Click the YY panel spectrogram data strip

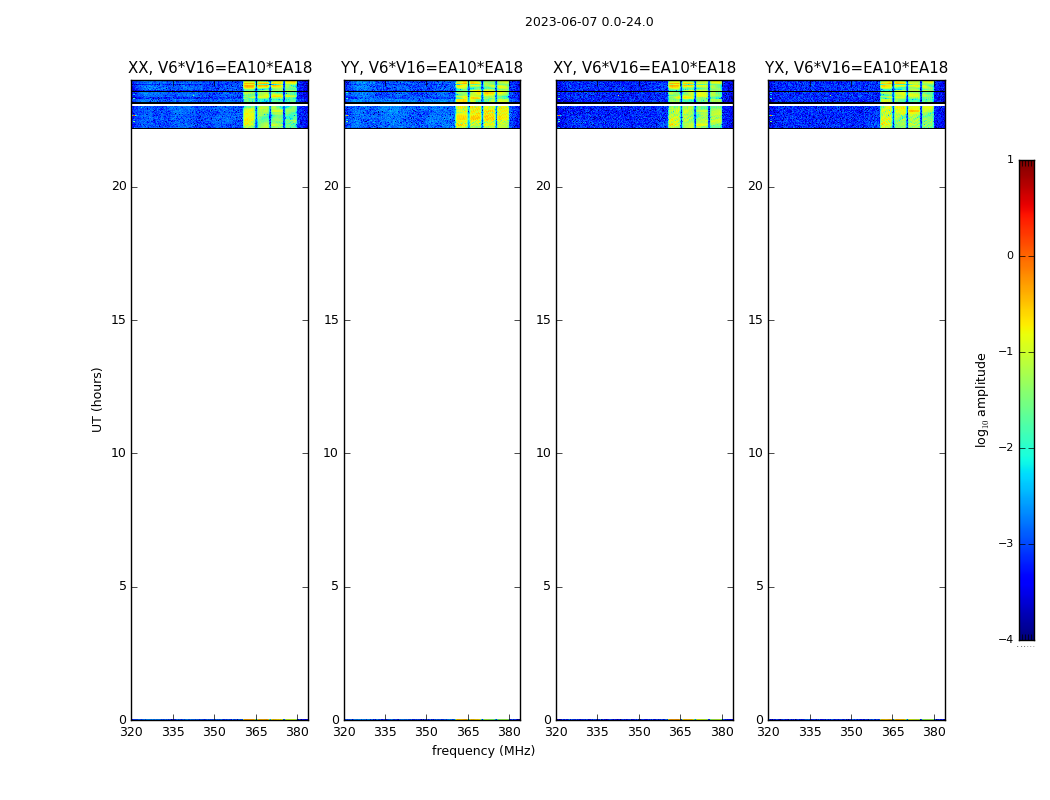(433, 104)
